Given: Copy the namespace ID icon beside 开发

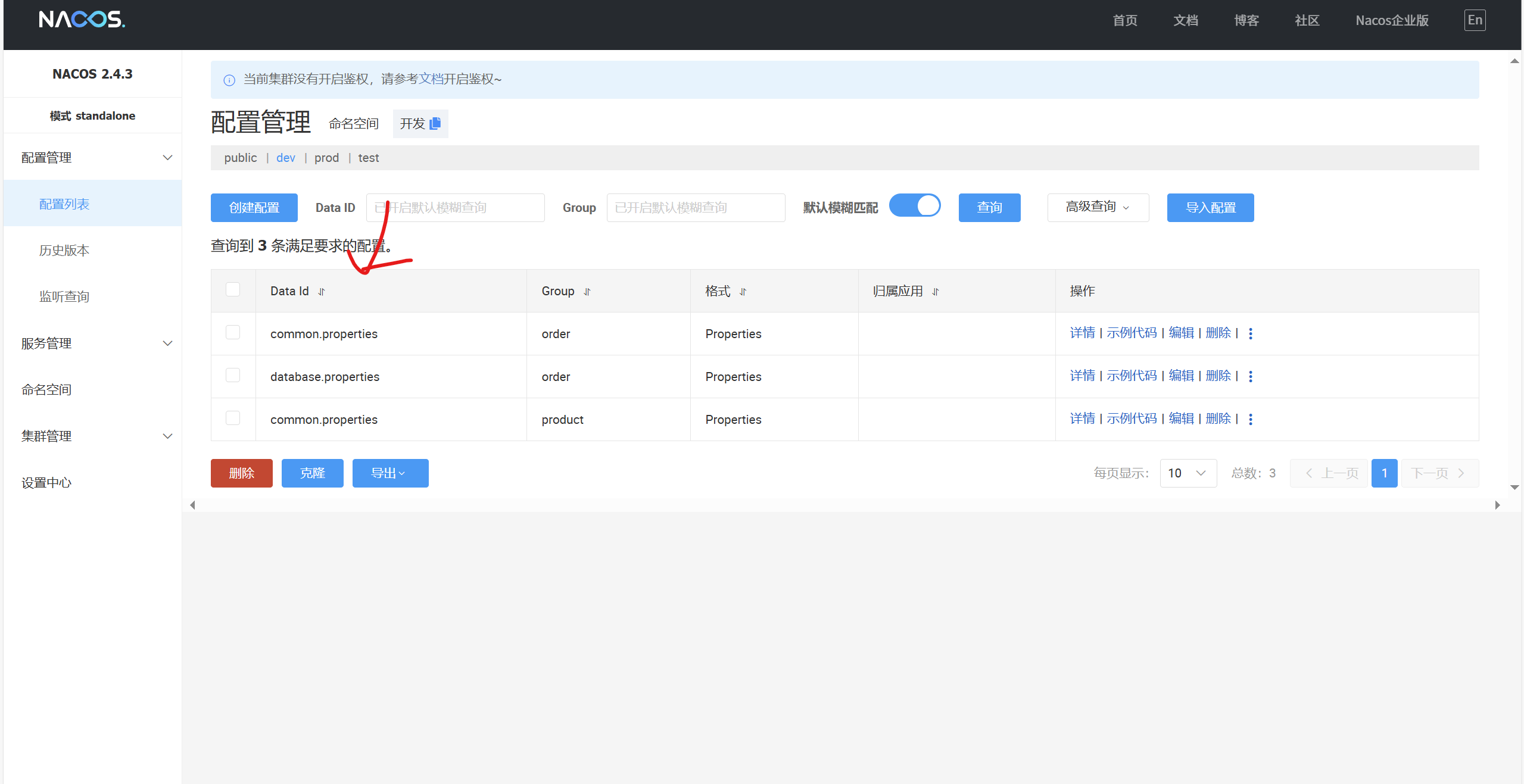Looking at the screenshot, I should pos(435,123).
